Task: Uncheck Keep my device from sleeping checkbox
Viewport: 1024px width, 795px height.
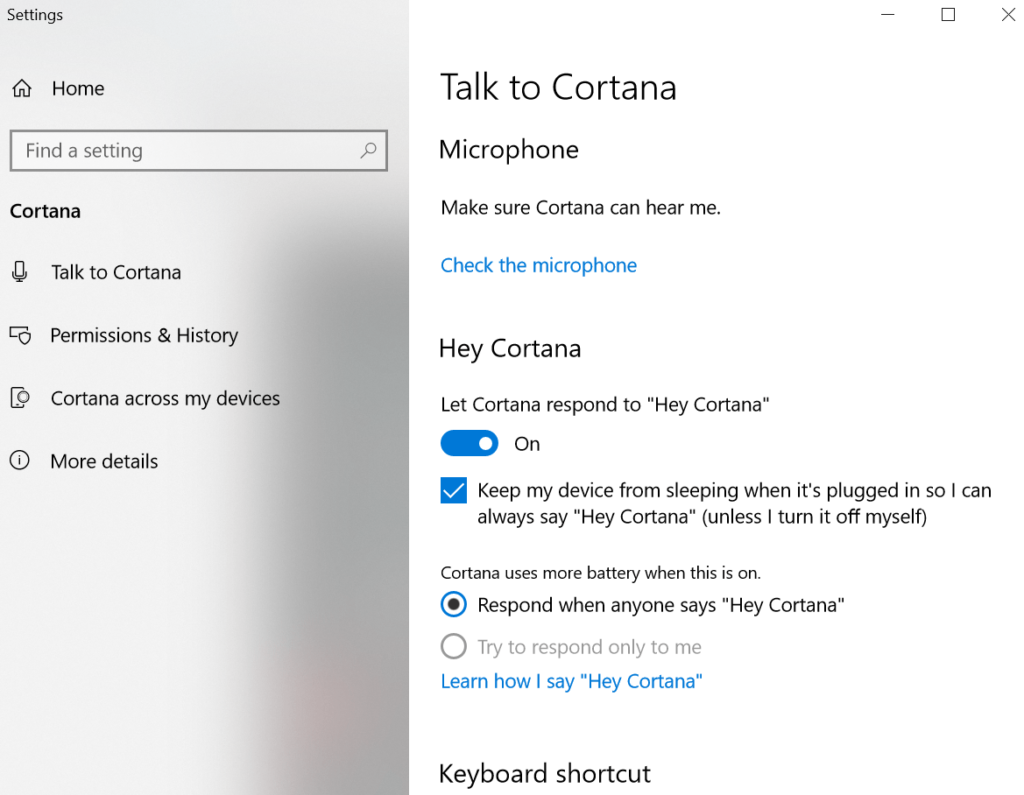Action: click(454, 491)
